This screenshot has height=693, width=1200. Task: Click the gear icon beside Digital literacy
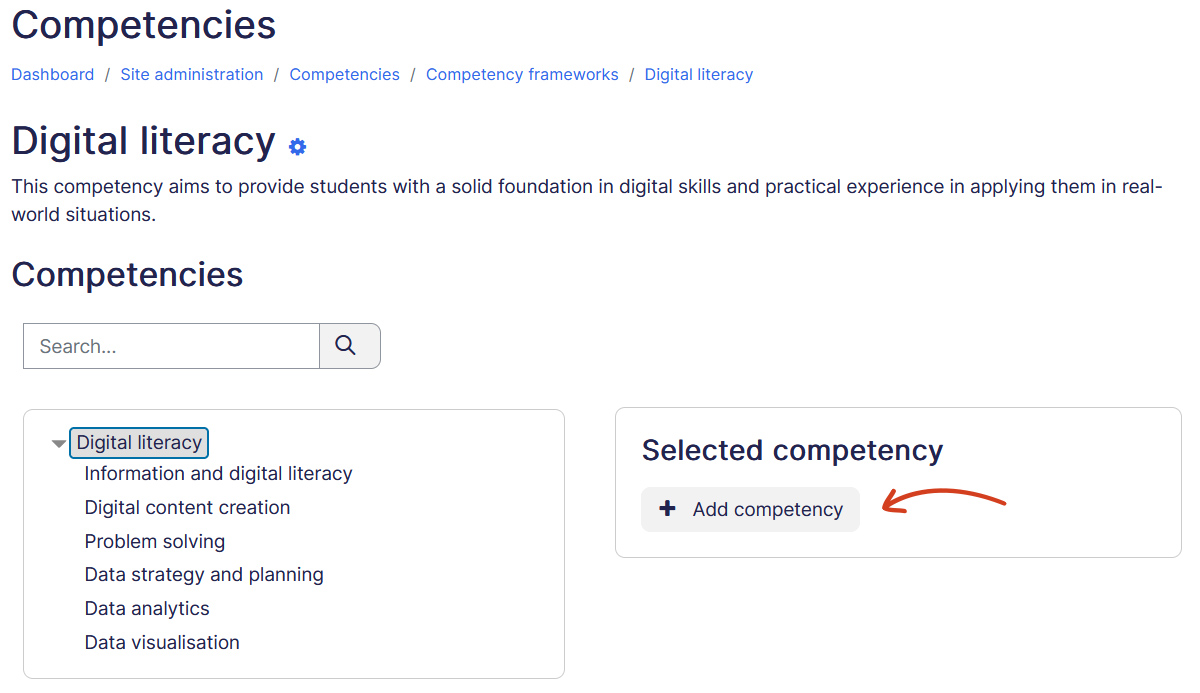pyautogui.click(x=297, y=147)
